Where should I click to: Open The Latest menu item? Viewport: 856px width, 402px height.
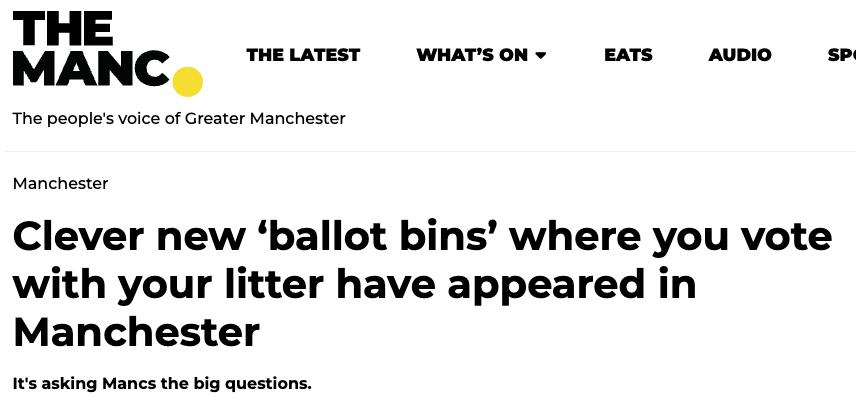pos(303,55)
